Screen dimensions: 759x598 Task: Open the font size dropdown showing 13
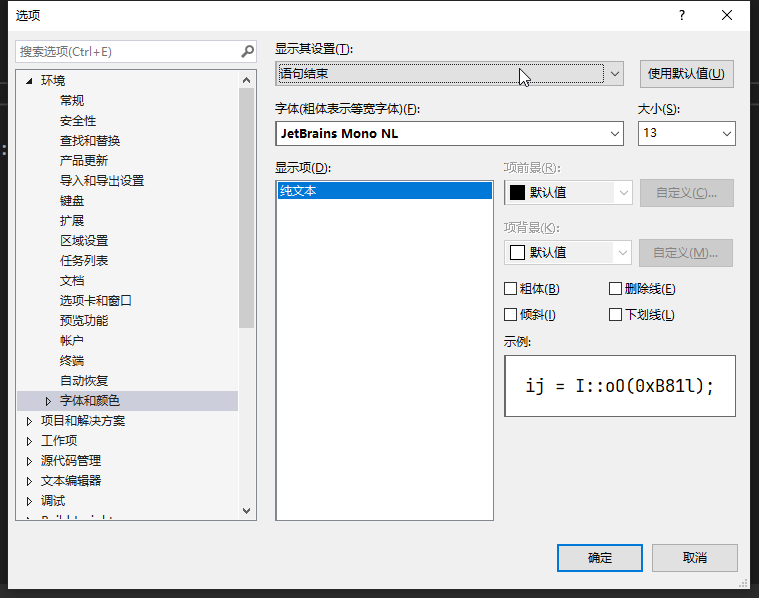coord(726,133)
